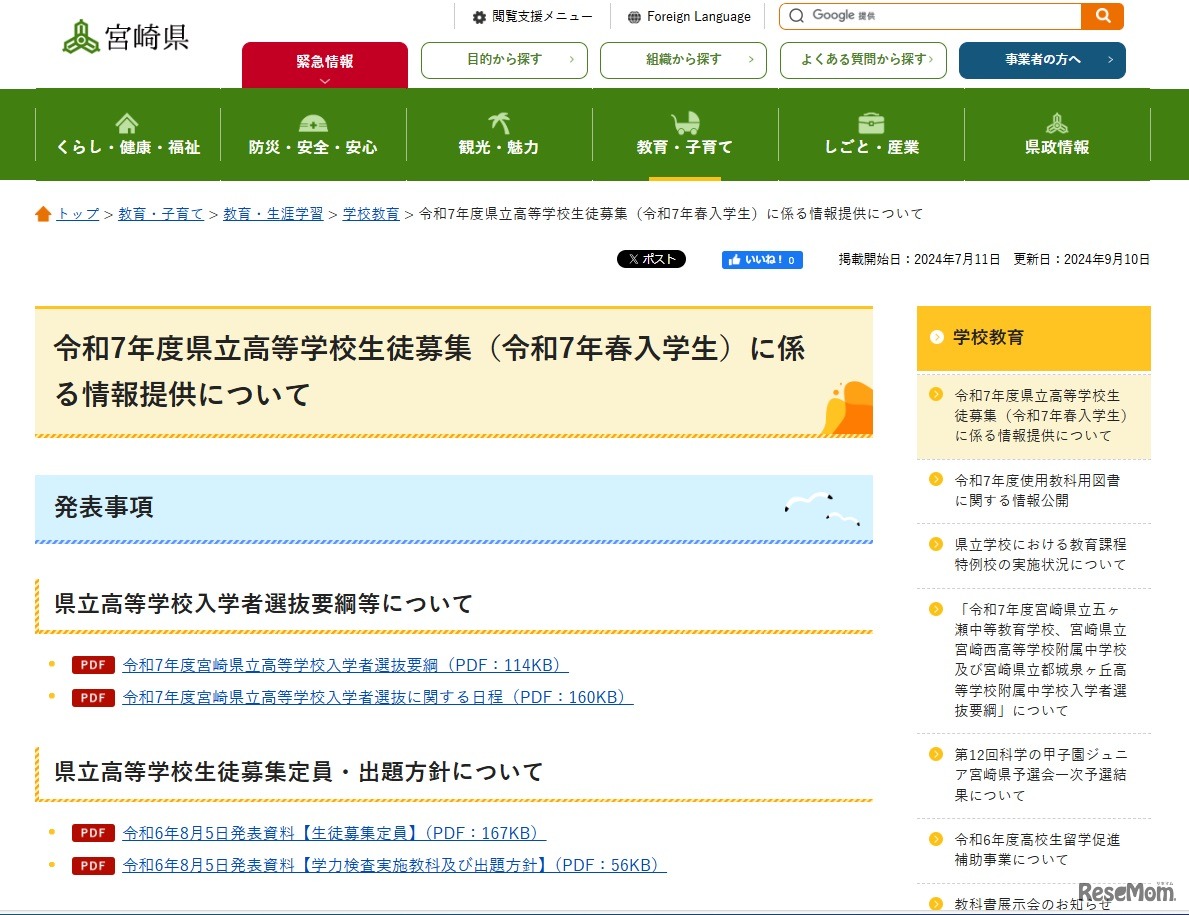The height and width of the screenshot is (915, 1189).
Task: Click the helmet icon above 防災・安全・安心
Action: coord(312,122)
